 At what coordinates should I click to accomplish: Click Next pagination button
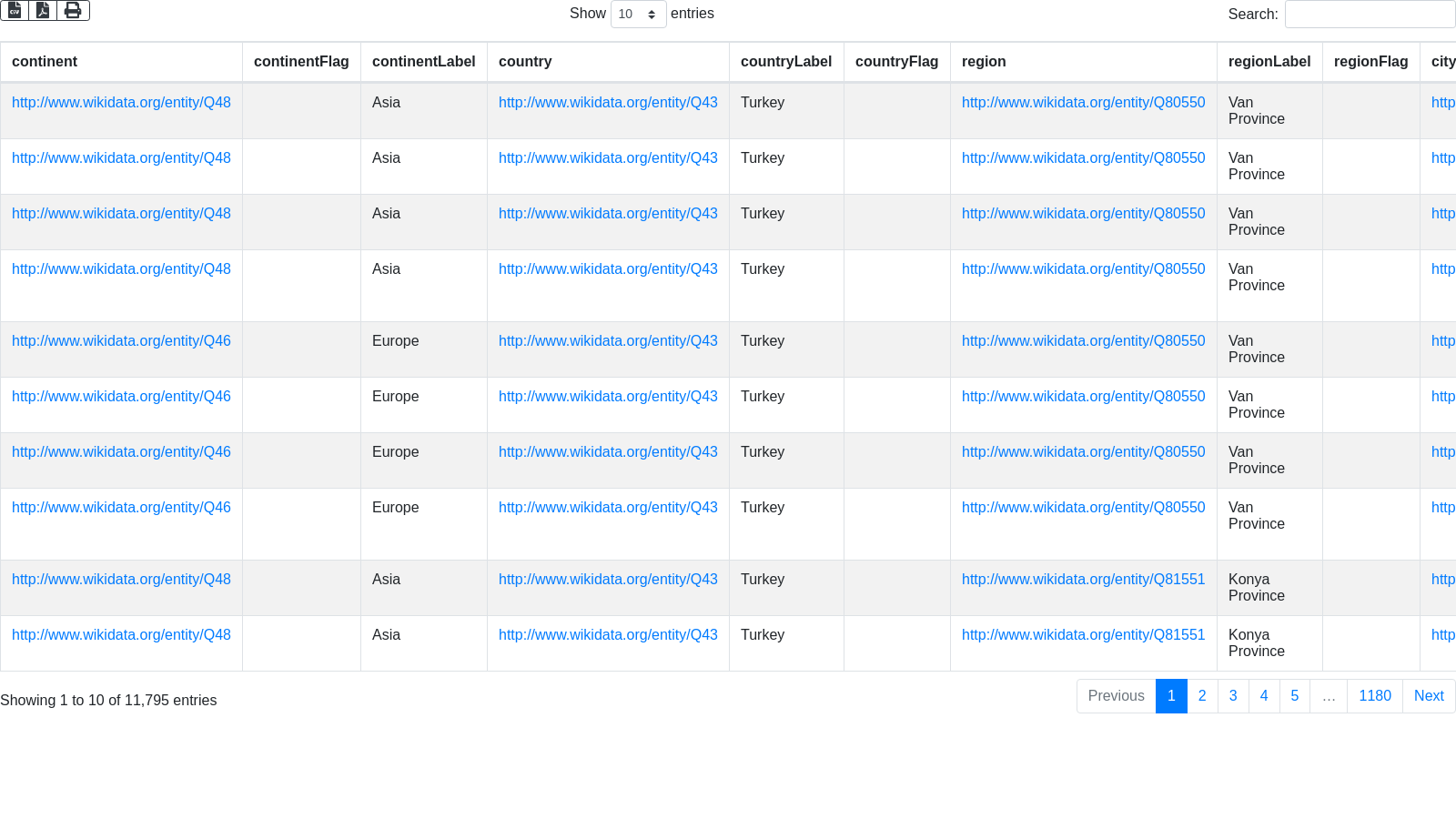(x=1428, y=696)
